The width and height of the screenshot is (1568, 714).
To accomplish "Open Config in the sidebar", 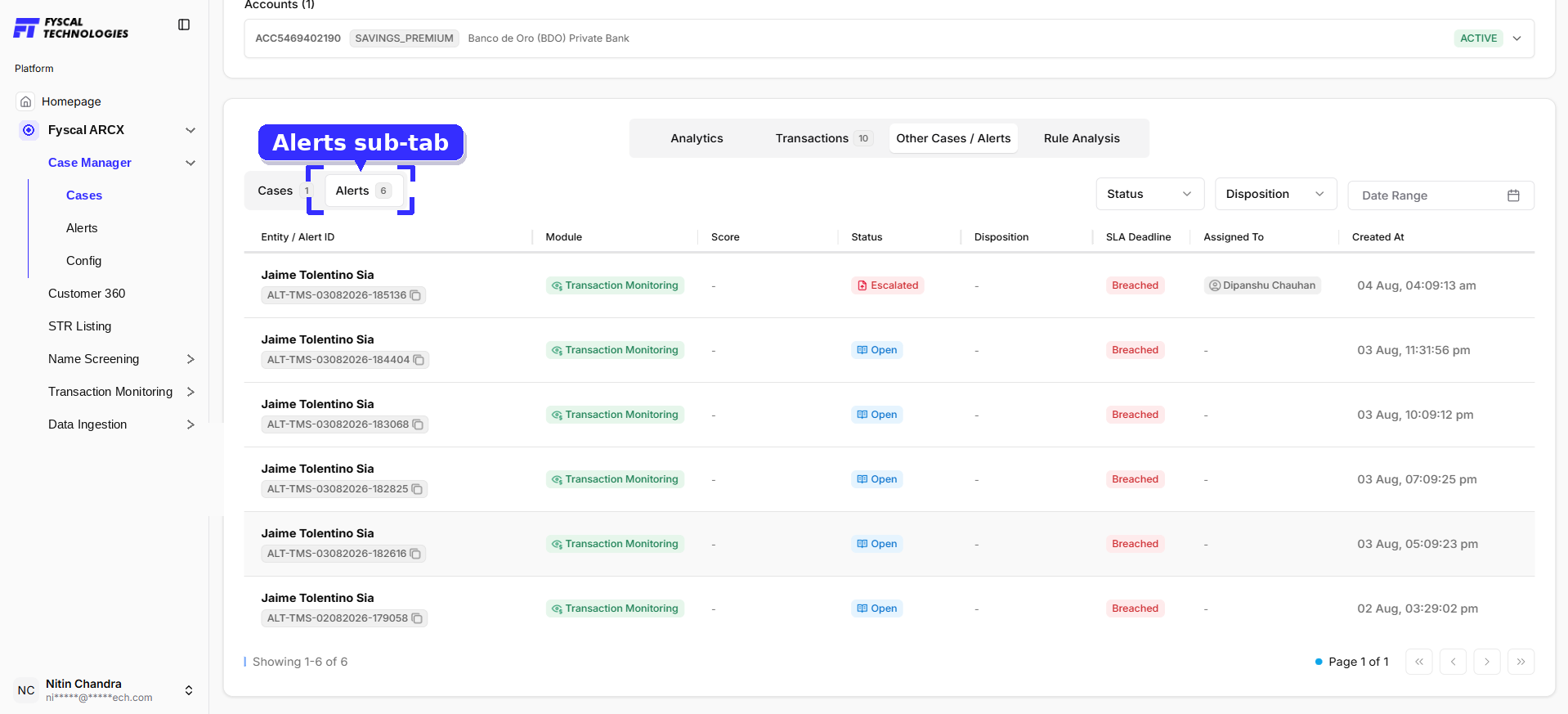I will [x=84, y=261].
